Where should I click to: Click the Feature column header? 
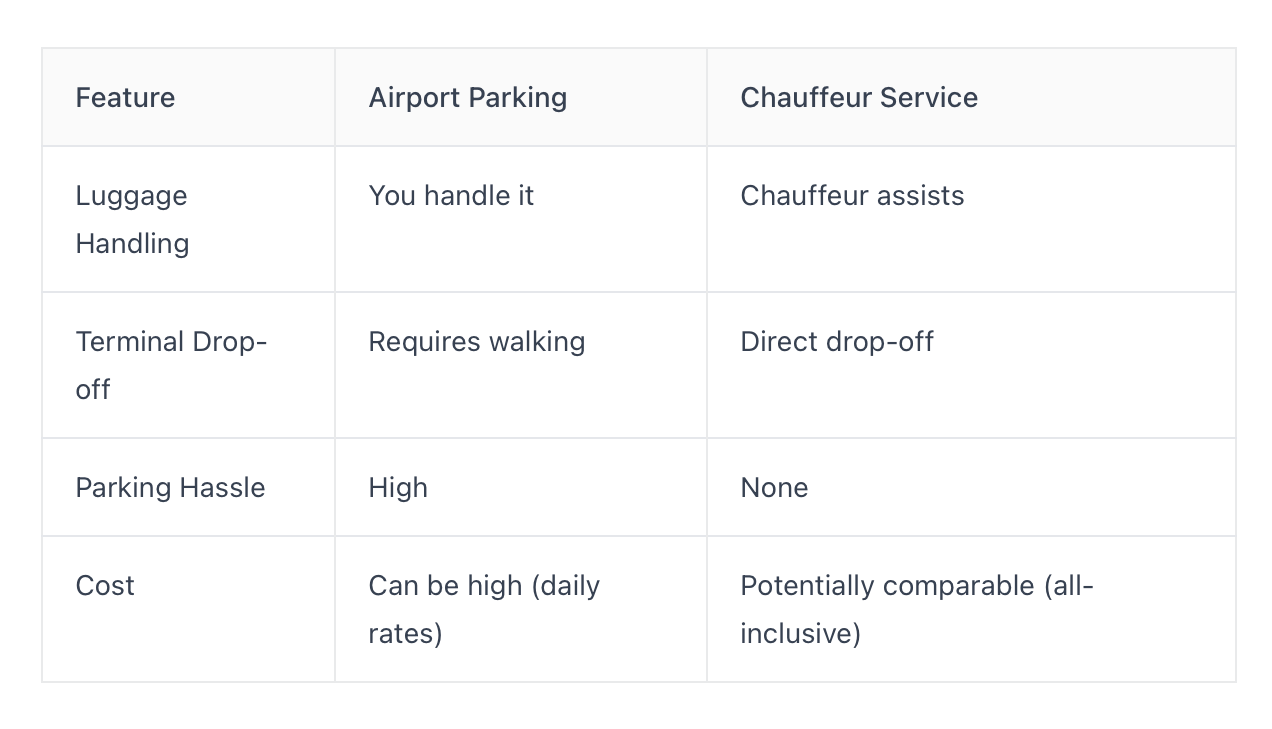coord(188,97)
